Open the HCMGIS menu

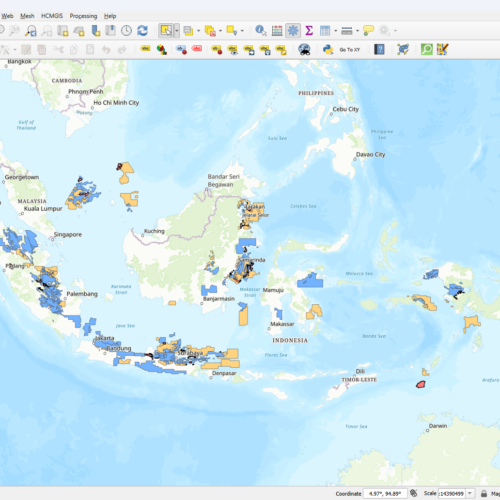pyautogui.click(x=52, y=16)
